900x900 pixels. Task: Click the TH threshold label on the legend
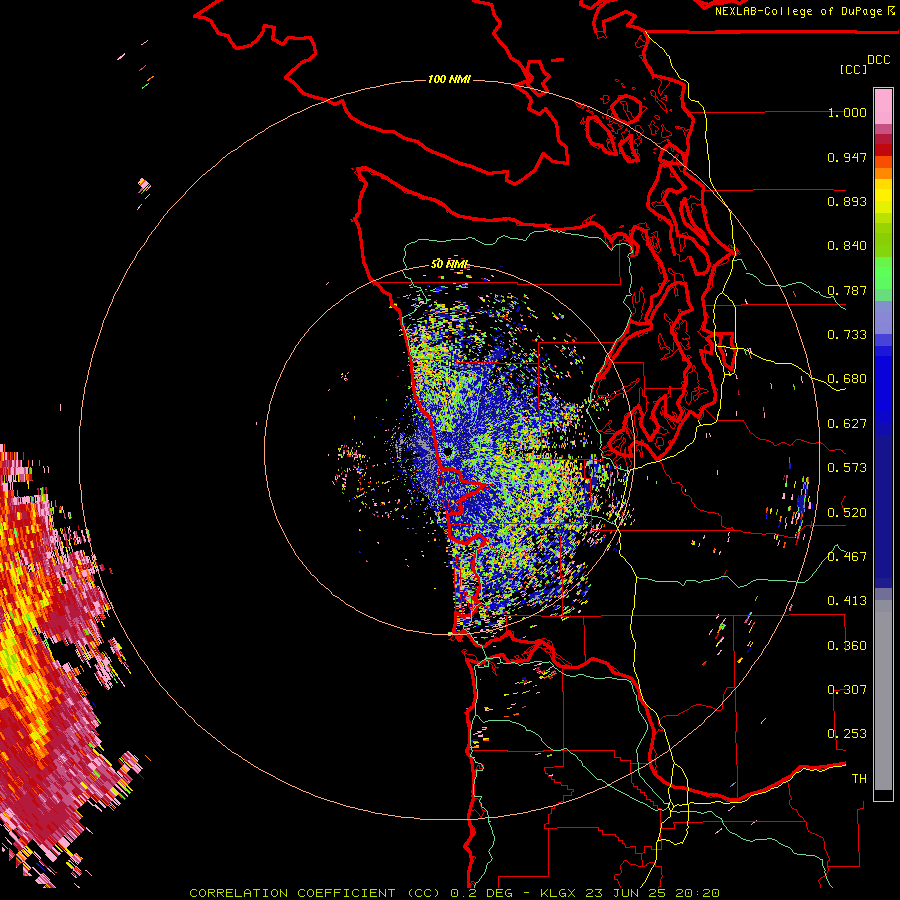point(859,778)
